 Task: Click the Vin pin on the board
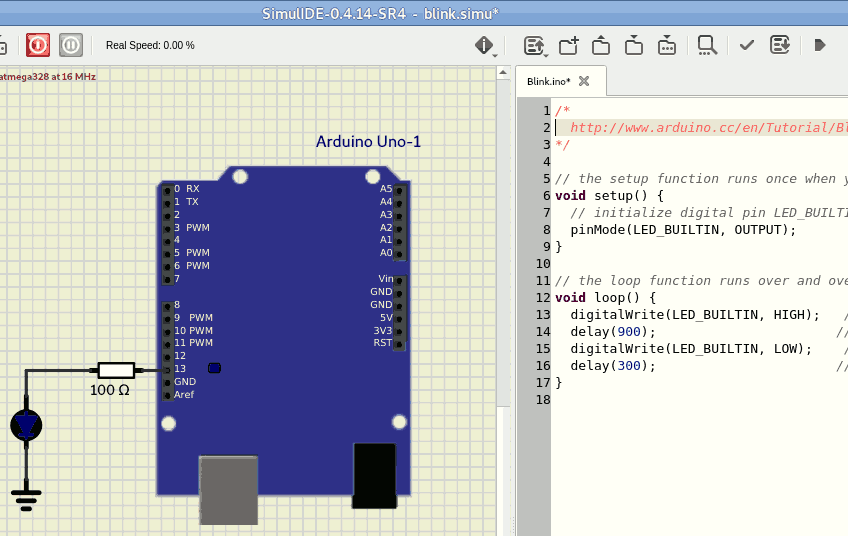click(399, 280)
